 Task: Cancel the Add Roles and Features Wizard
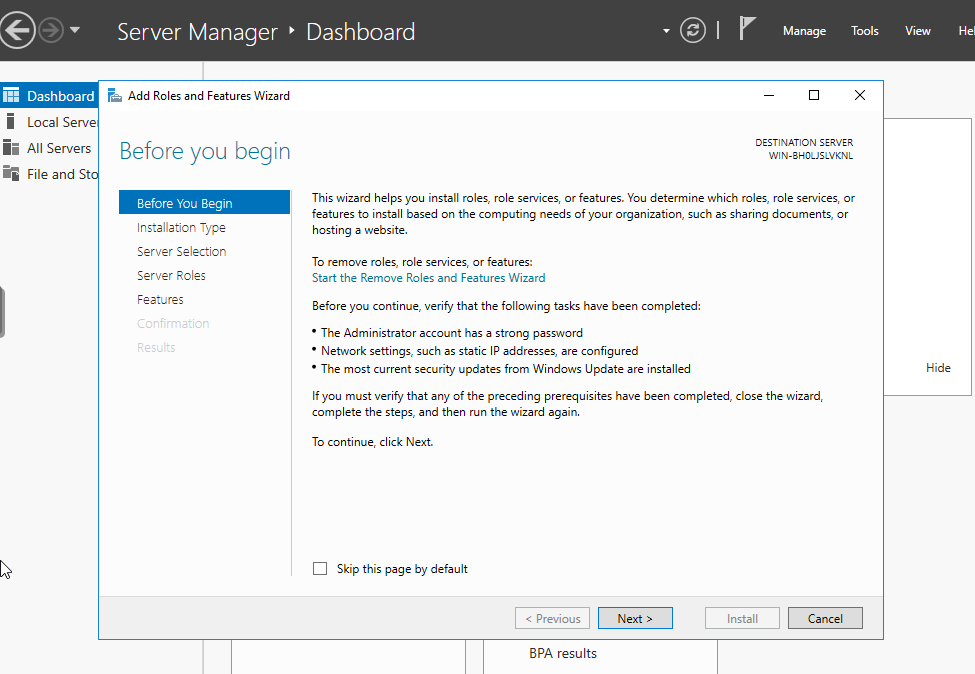tap(825, 618)
